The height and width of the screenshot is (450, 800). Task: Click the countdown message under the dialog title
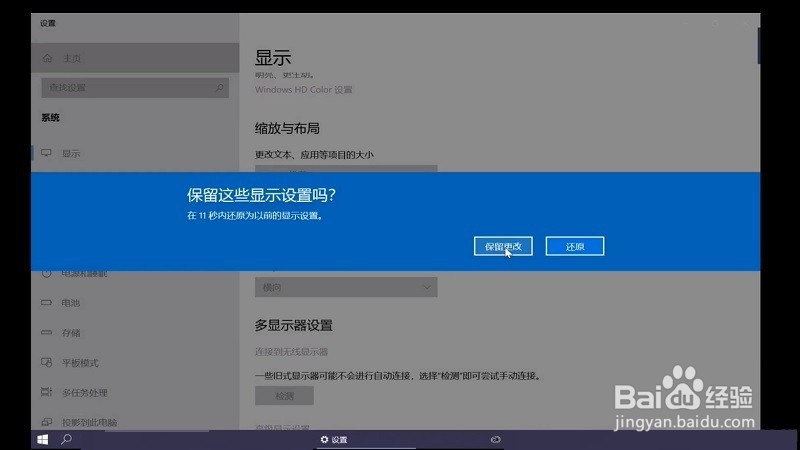pyautogui.click(x=255, y=216)
